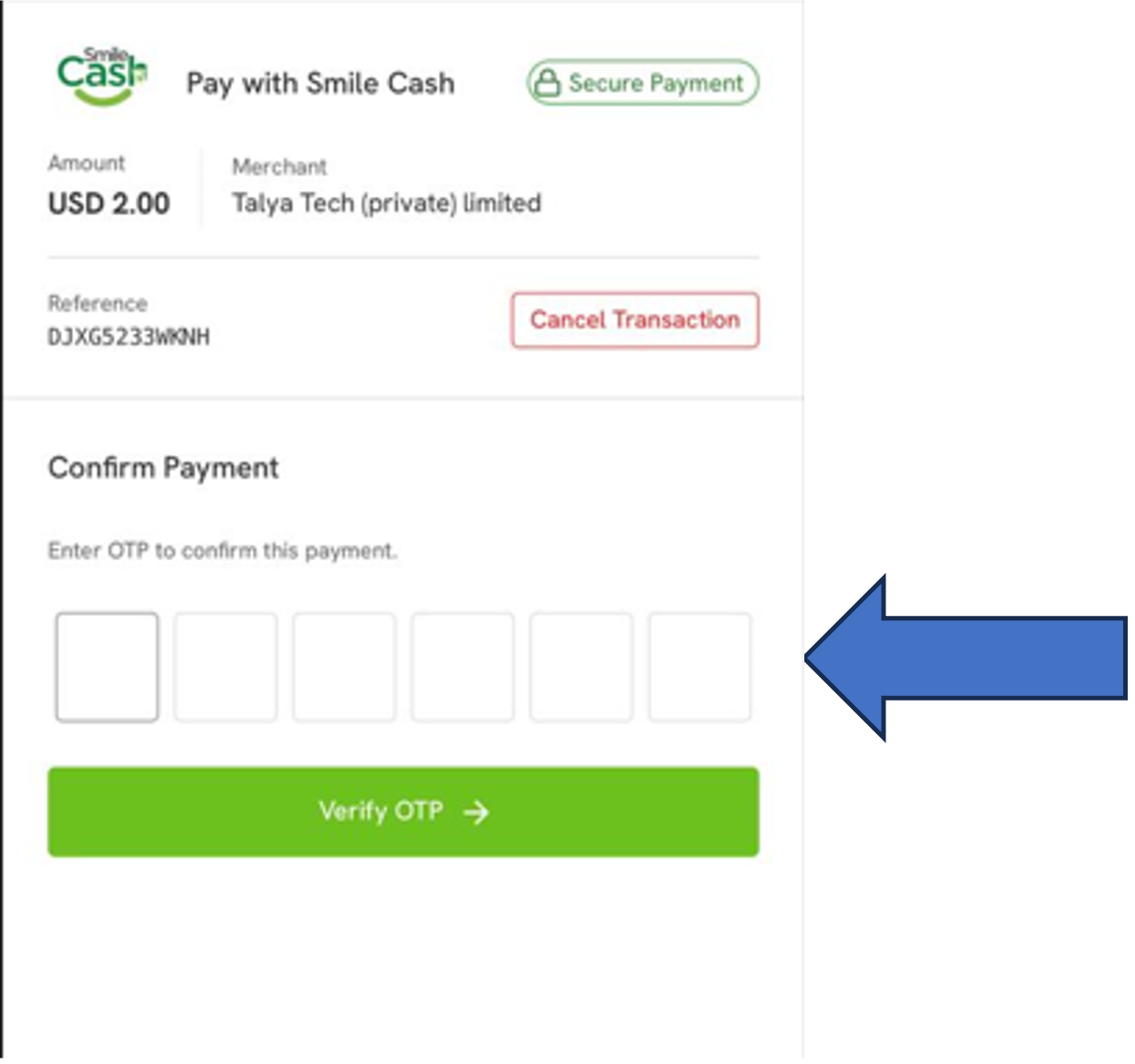Click the Reference label

tap(97, 303)
